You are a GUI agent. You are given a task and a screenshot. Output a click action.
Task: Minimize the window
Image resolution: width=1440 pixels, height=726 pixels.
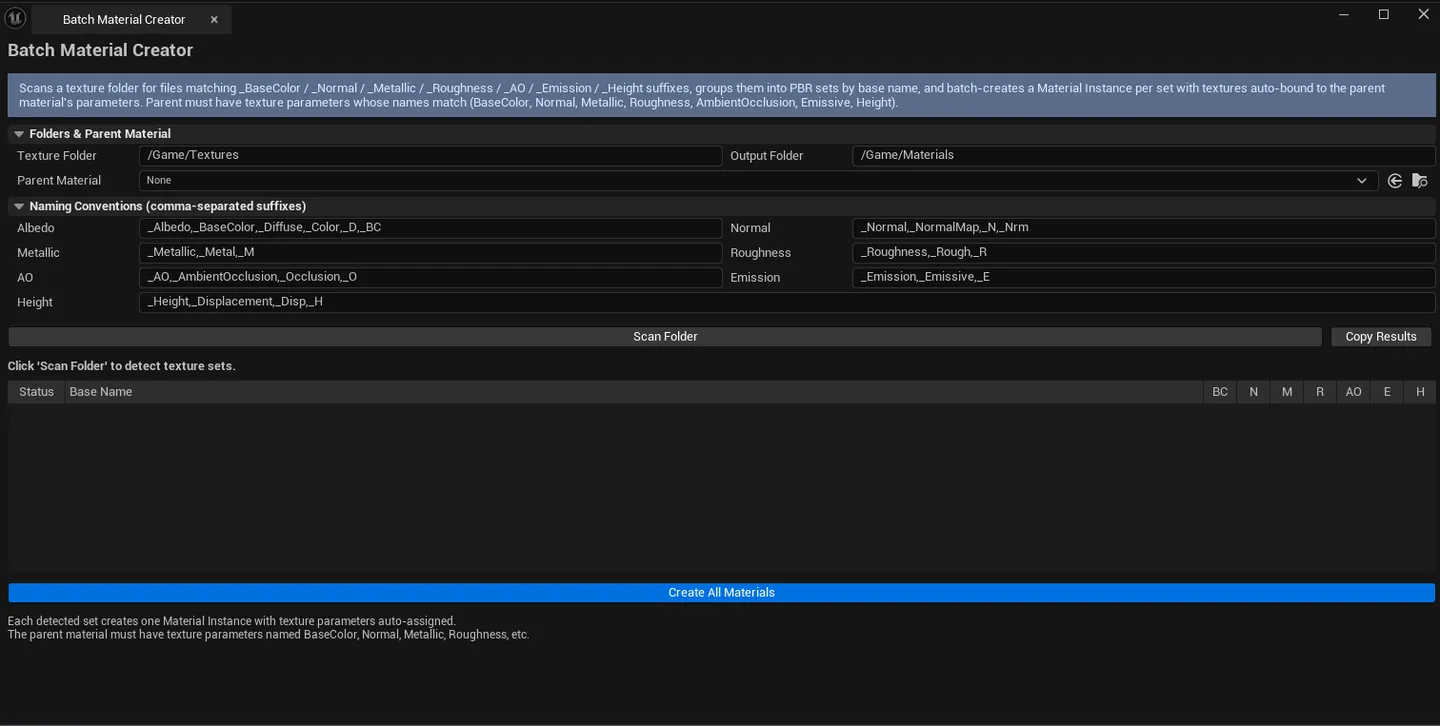(x=1345, y=14)
